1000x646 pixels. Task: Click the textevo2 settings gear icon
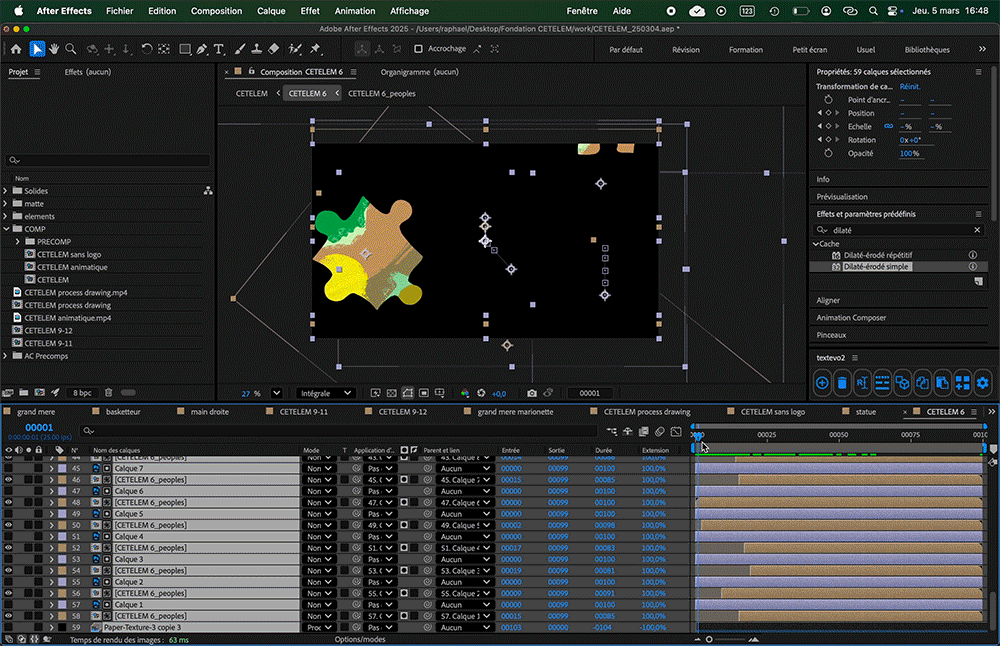point(983,382)
